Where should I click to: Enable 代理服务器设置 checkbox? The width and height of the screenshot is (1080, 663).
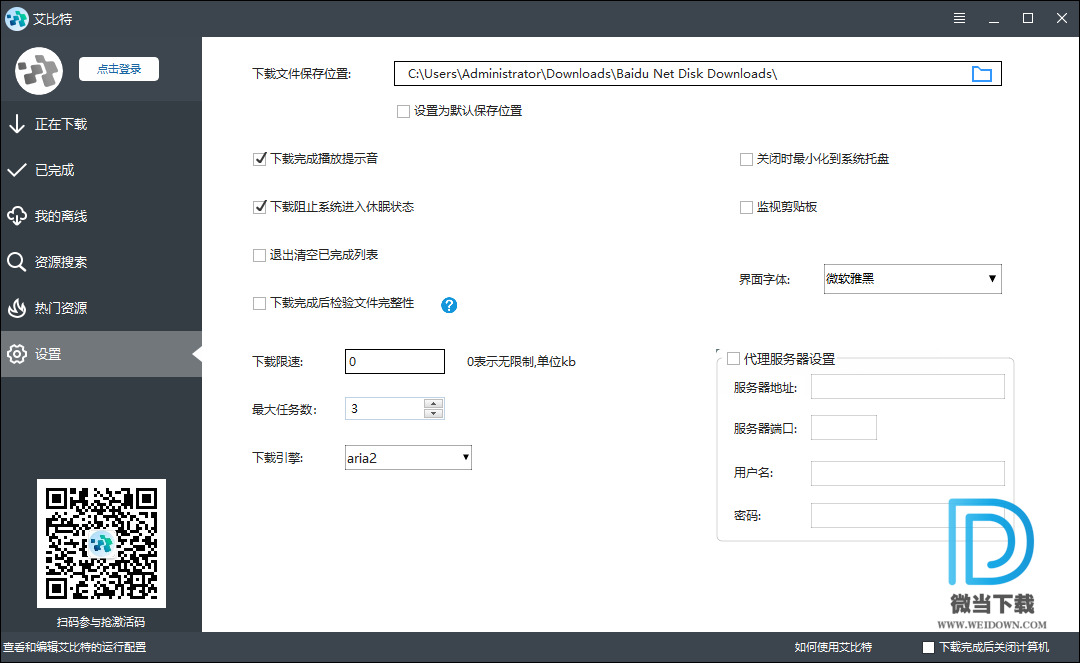[x=734, y=359]
